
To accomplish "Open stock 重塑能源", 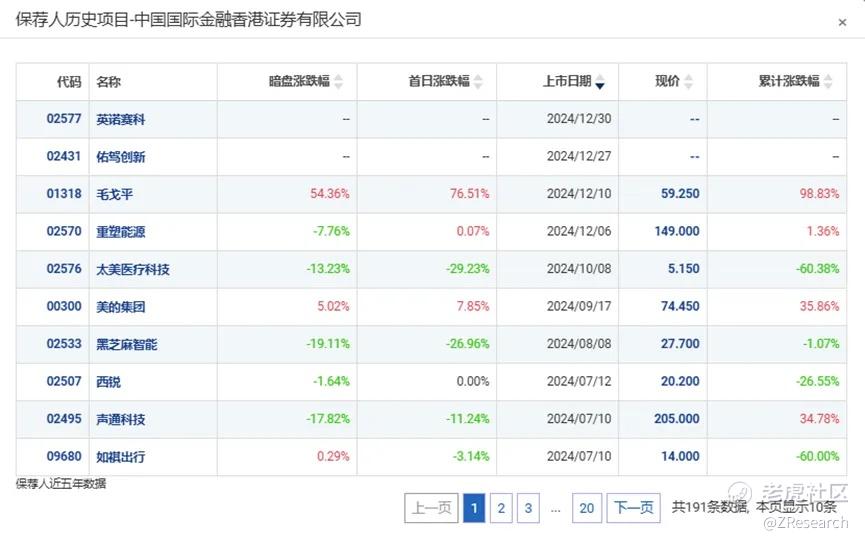I will [121, 232].
